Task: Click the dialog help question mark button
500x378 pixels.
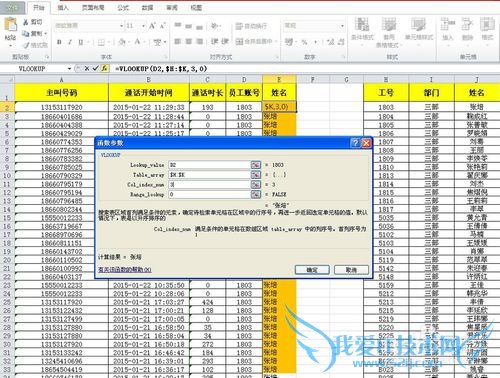Action: (x=355, y=143)
